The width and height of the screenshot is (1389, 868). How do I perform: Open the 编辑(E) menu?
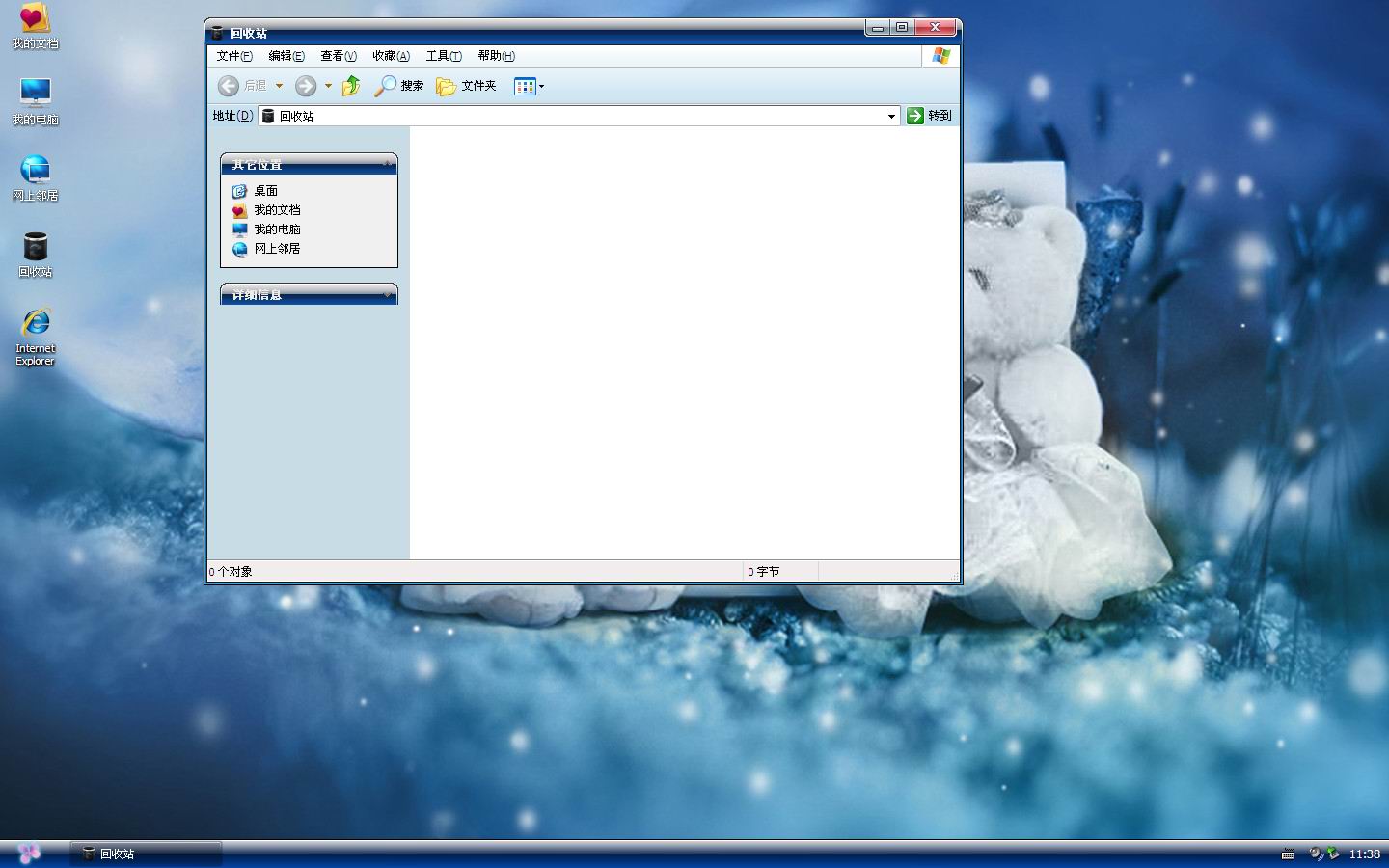click(286, 56)
